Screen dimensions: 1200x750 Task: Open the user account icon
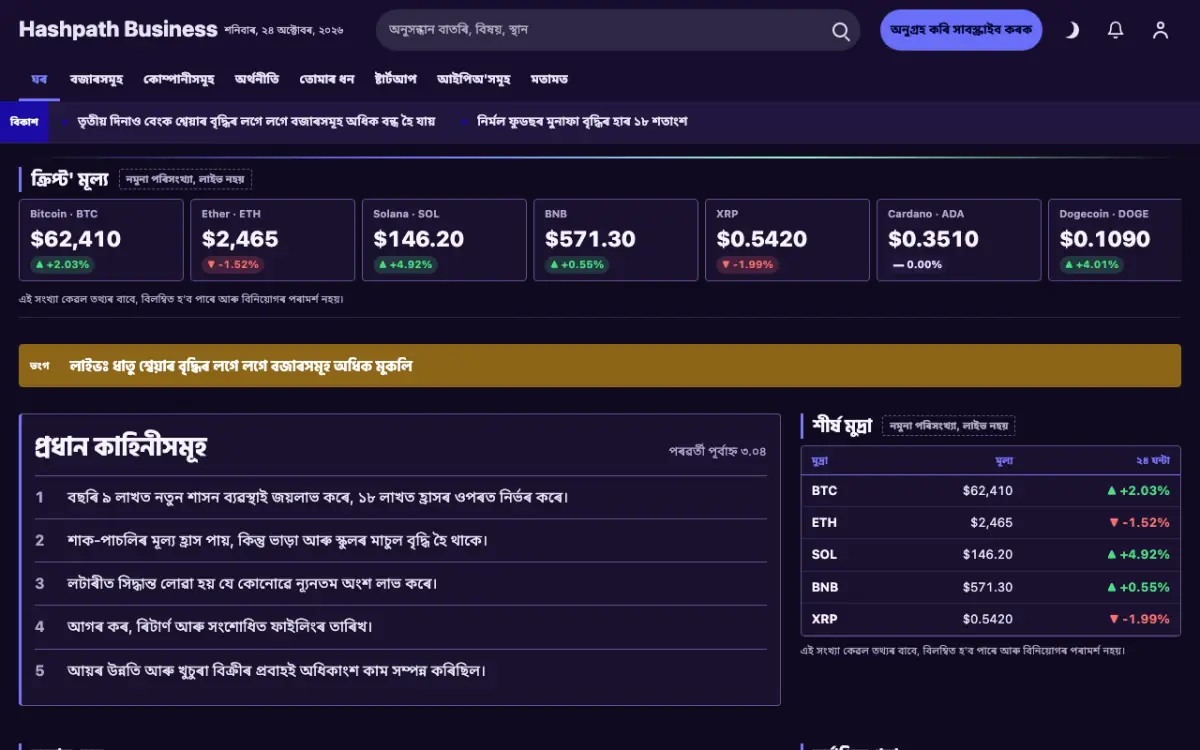(x=1160, y=30)
